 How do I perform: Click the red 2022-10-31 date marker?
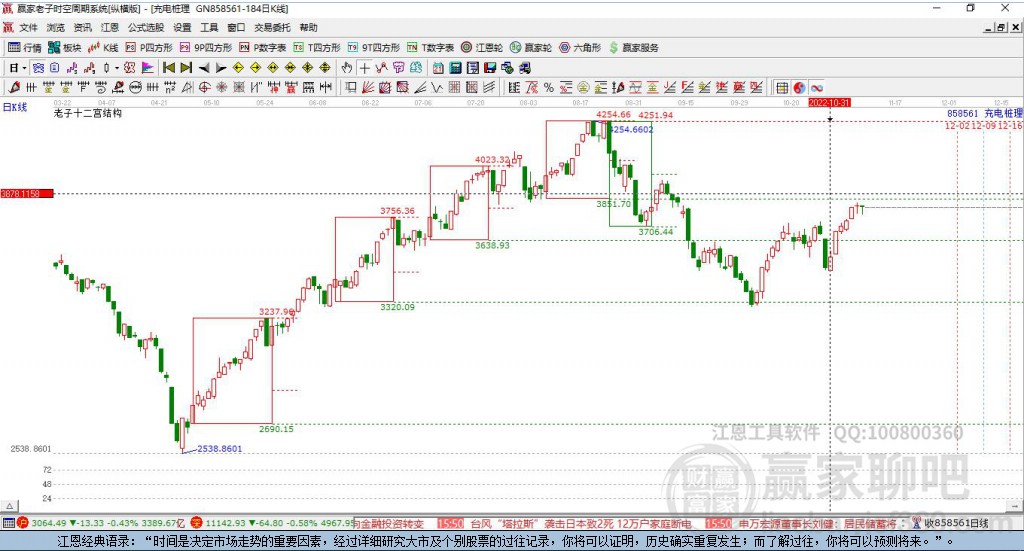point(829,103)
